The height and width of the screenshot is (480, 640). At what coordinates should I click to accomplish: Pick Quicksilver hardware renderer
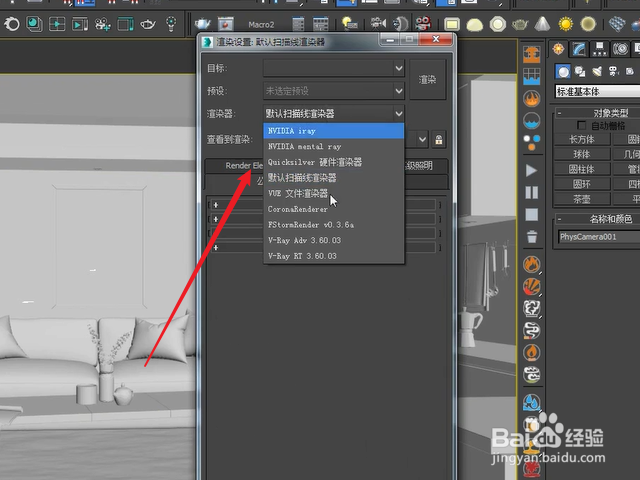click(333, 162)
